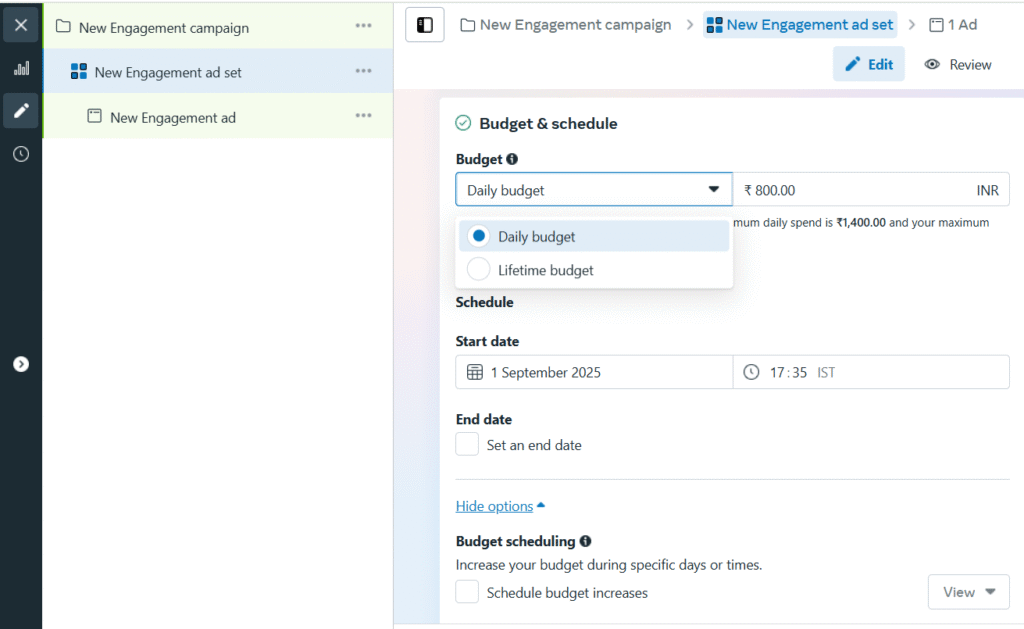Choose the Lifetime budget radio option
1024x629 pixels.
[479, 270]
